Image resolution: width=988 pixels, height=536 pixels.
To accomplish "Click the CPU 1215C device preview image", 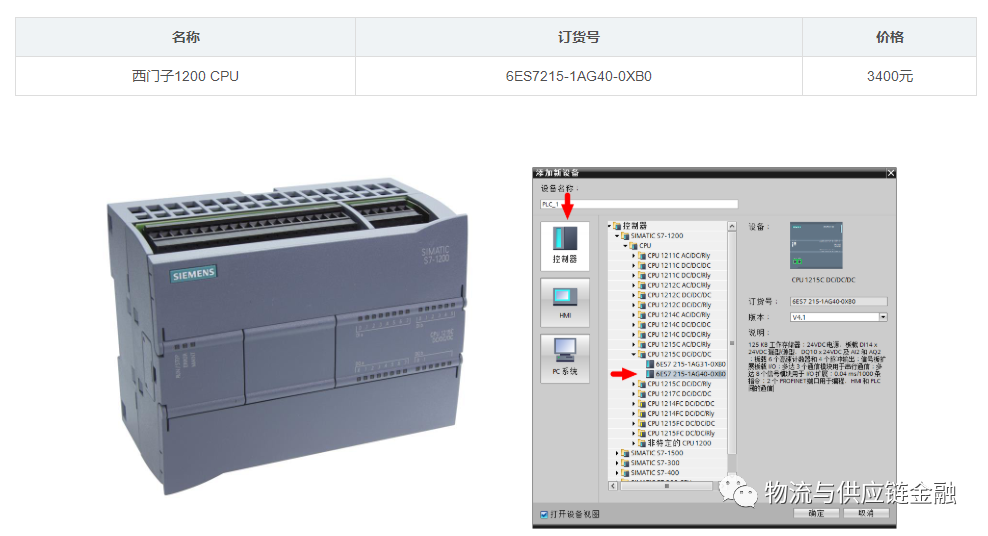I will [816, 246].
